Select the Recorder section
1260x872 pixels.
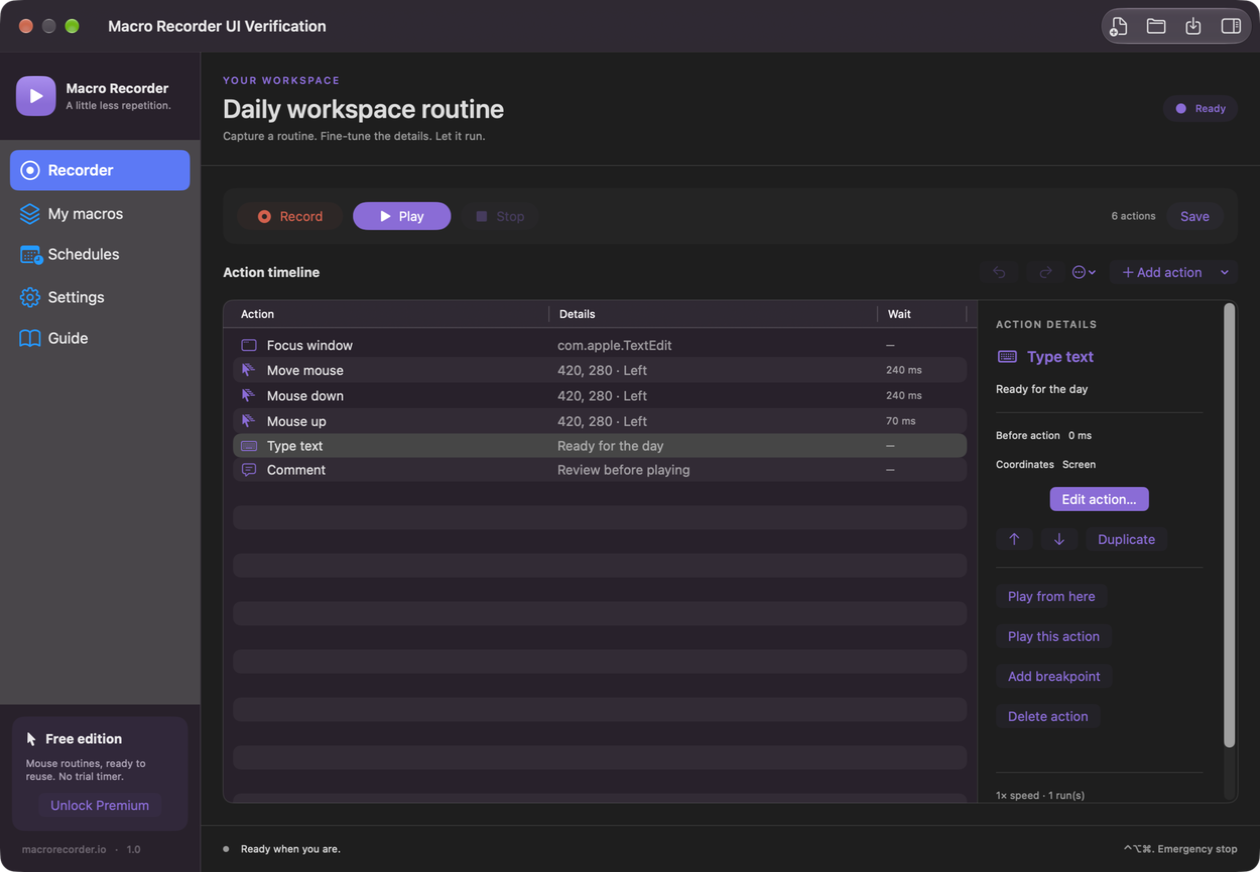100,170
